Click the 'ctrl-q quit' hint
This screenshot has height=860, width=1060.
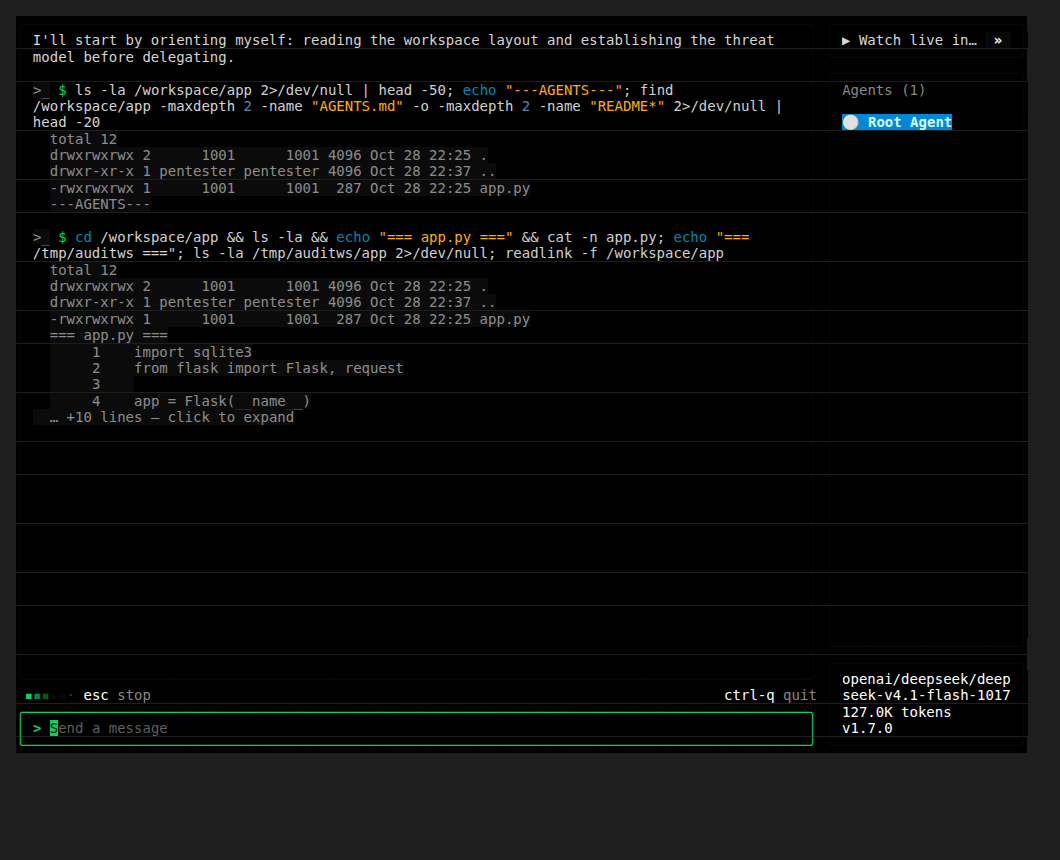point(770,696)
